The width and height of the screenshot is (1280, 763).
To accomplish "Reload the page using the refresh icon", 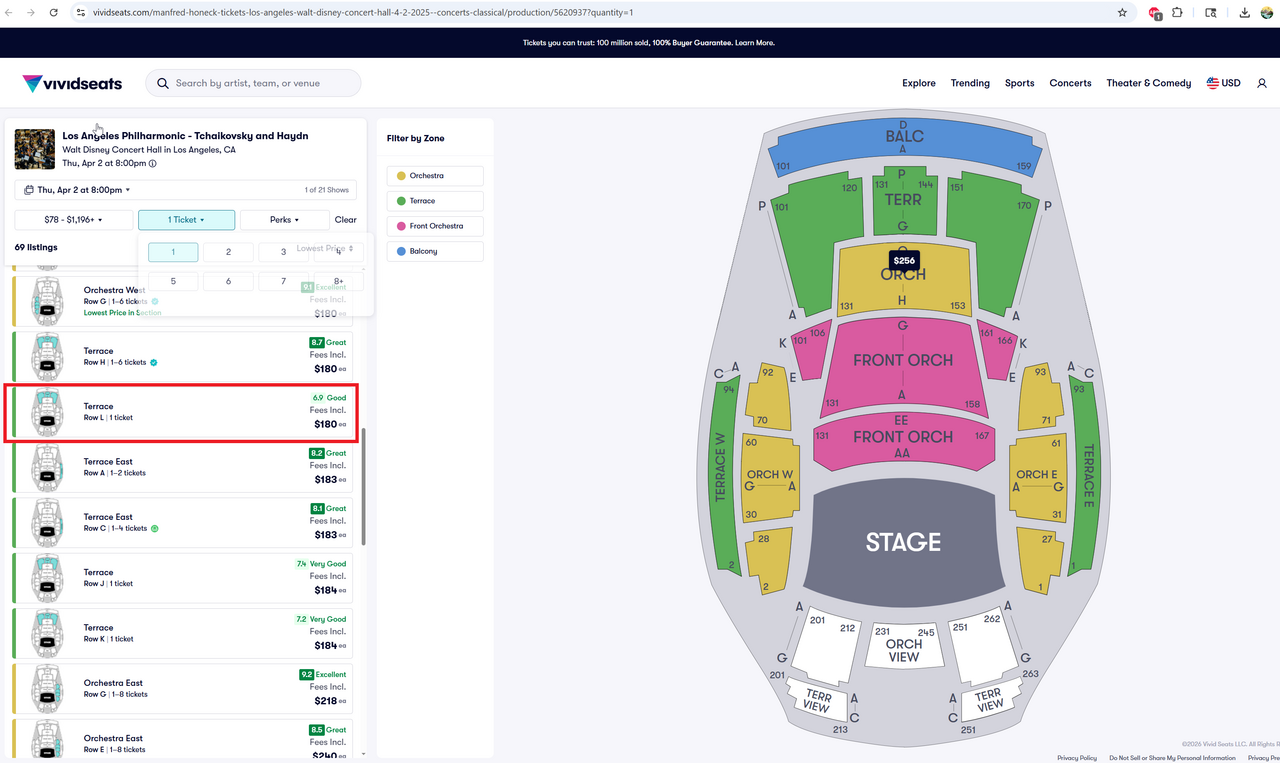I will 52,13.
